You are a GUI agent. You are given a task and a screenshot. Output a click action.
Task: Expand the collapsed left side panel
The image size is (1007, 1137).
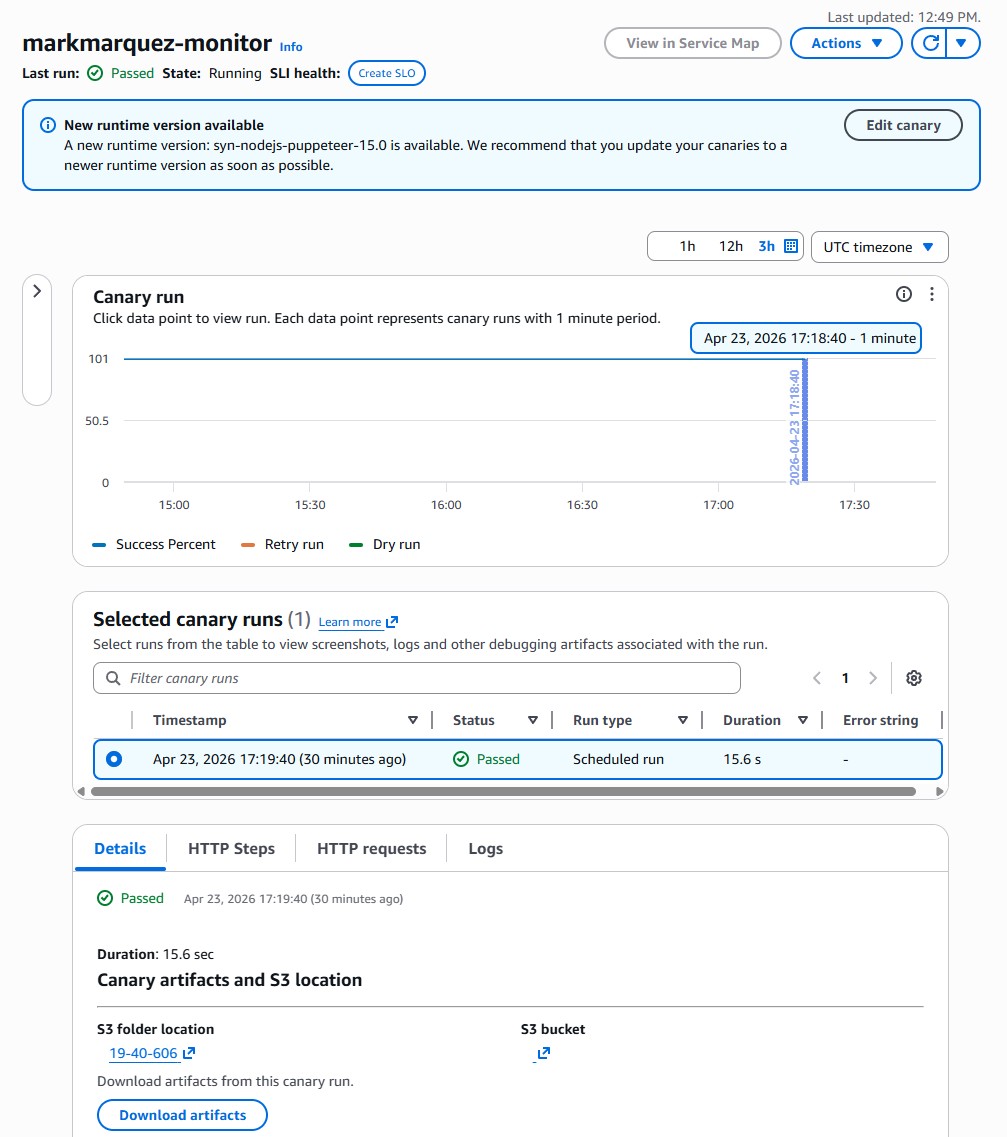coord(37,291)
